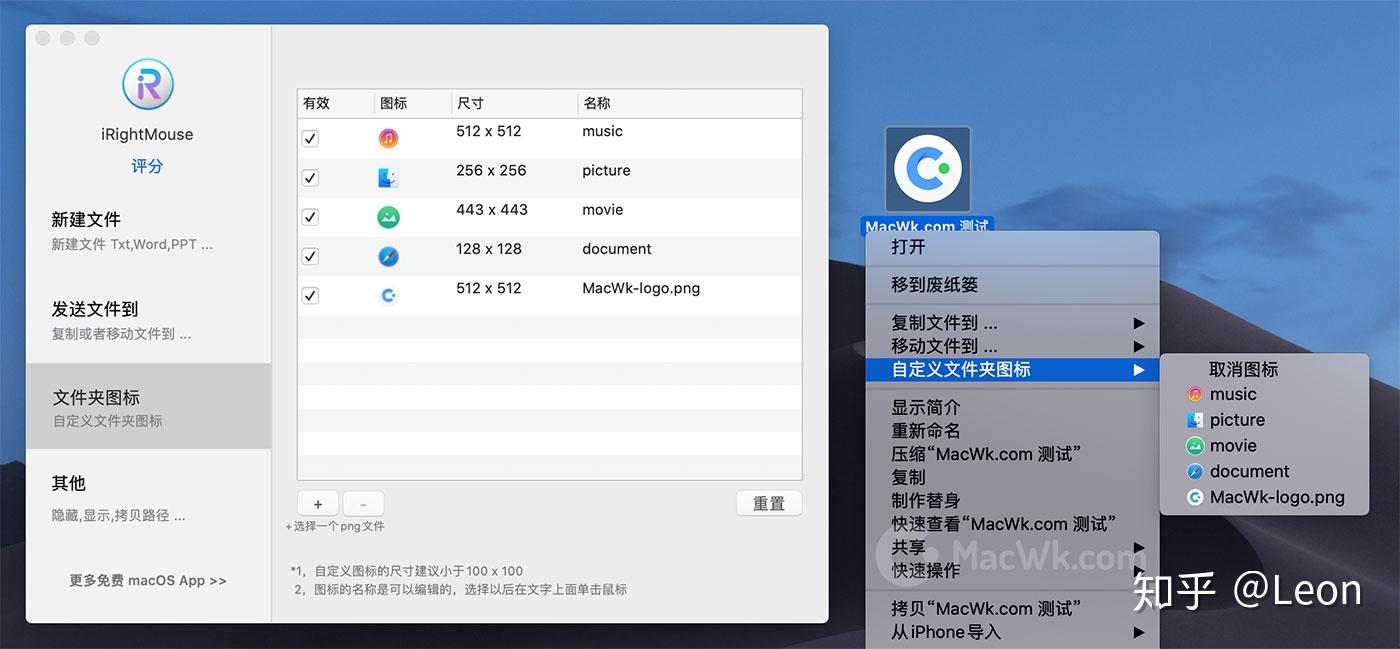
Task: Click the movie icon in the submenu
Action: pyautogui.click(x=1194, y=446)
